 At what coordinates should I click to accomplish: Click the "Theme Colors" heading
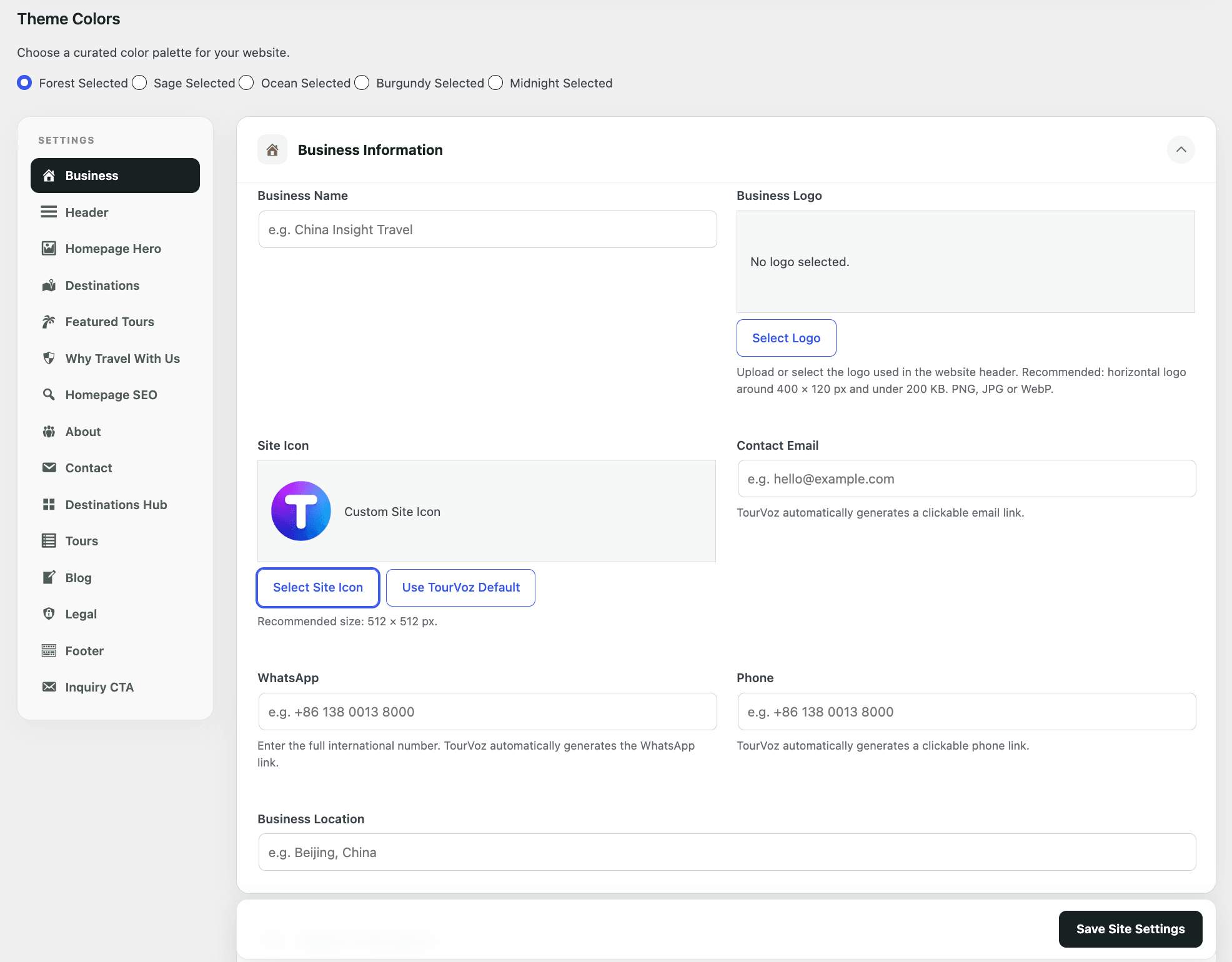pyautogui.click(x=69, y=19)
